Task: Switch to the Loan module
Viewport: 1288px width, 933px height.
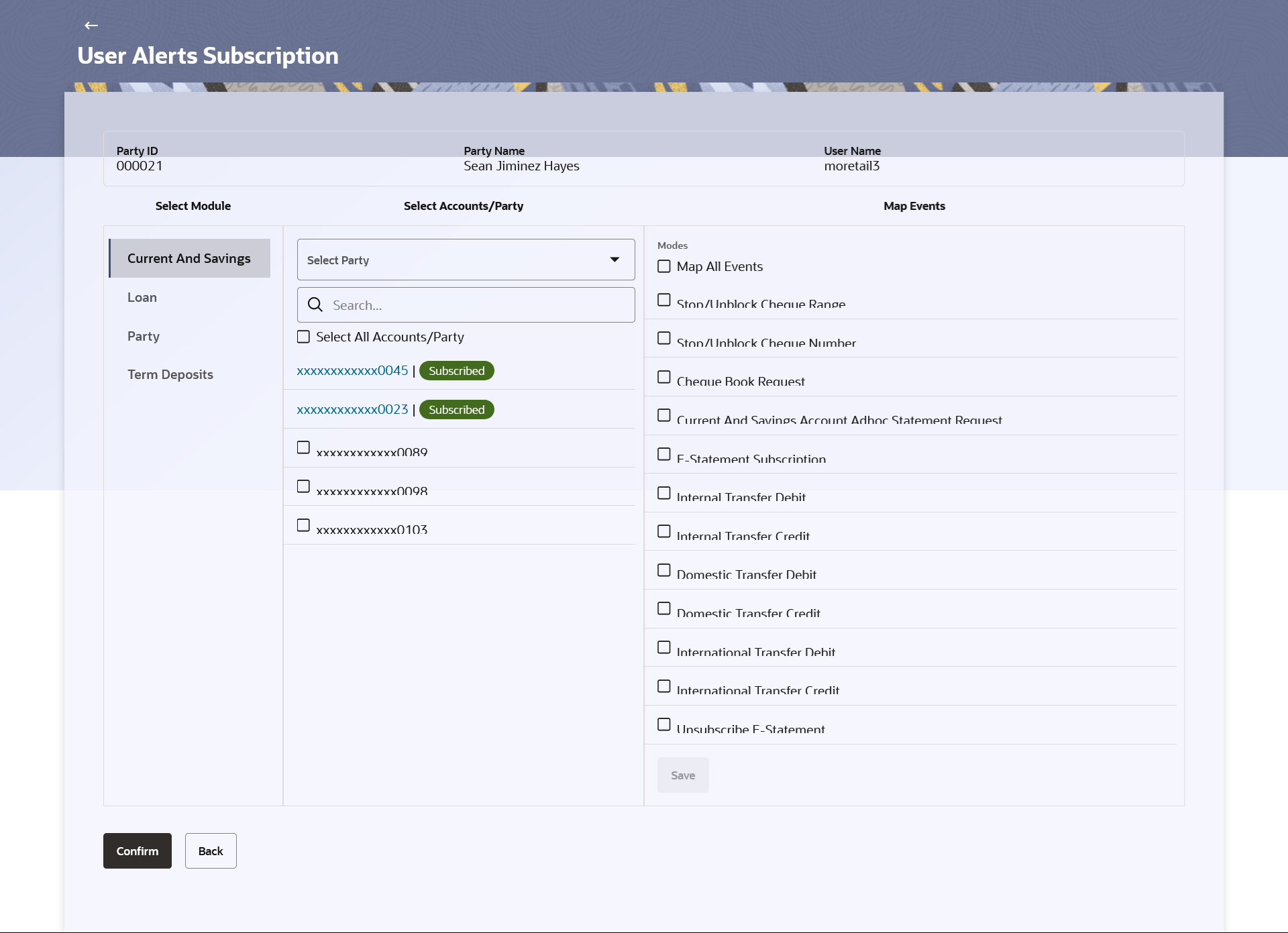Action: 142,297
